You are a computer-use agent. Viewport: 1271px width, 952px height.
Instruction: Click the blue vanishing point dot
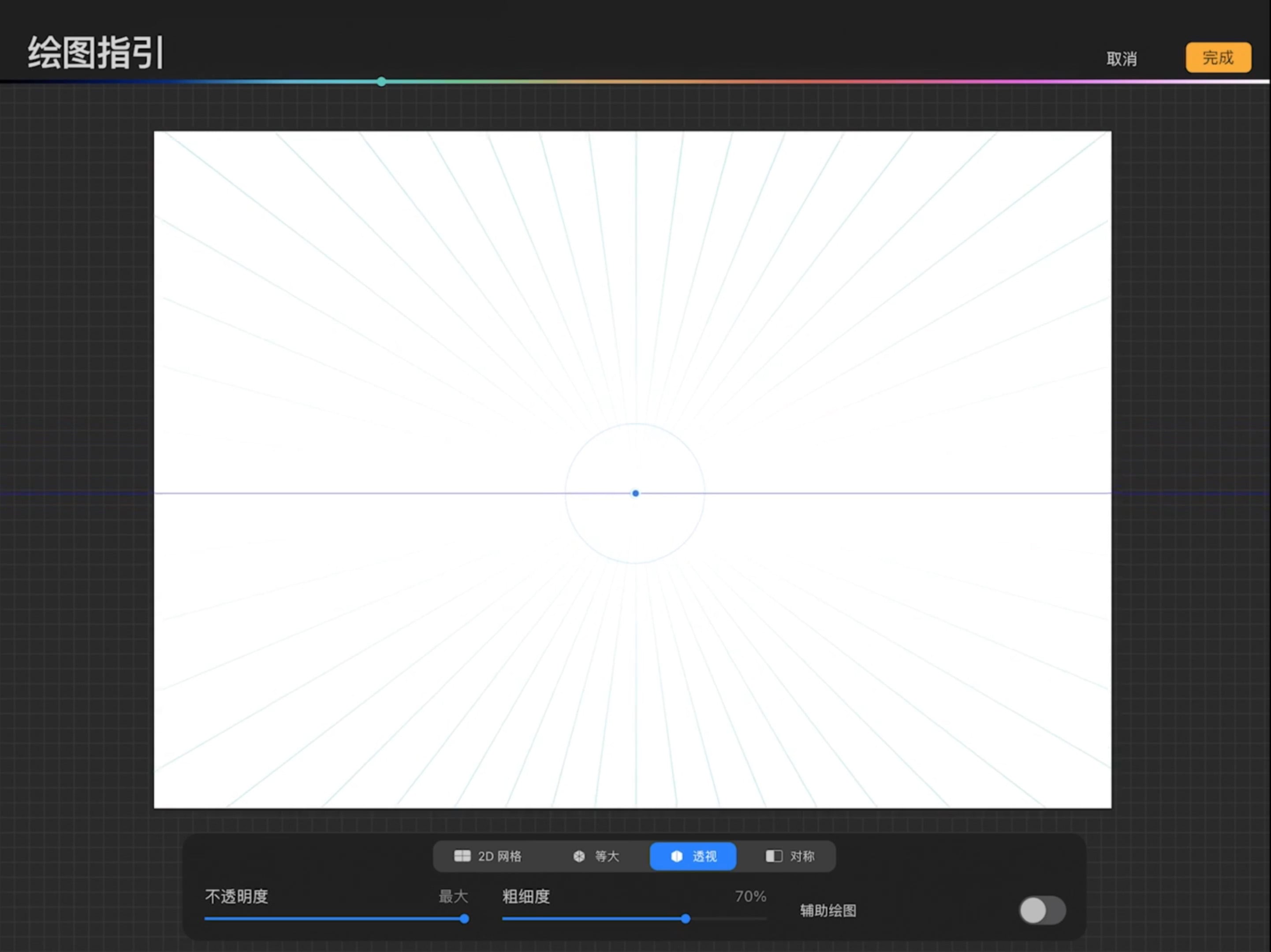pyautogui.click(x=636, y=493)
